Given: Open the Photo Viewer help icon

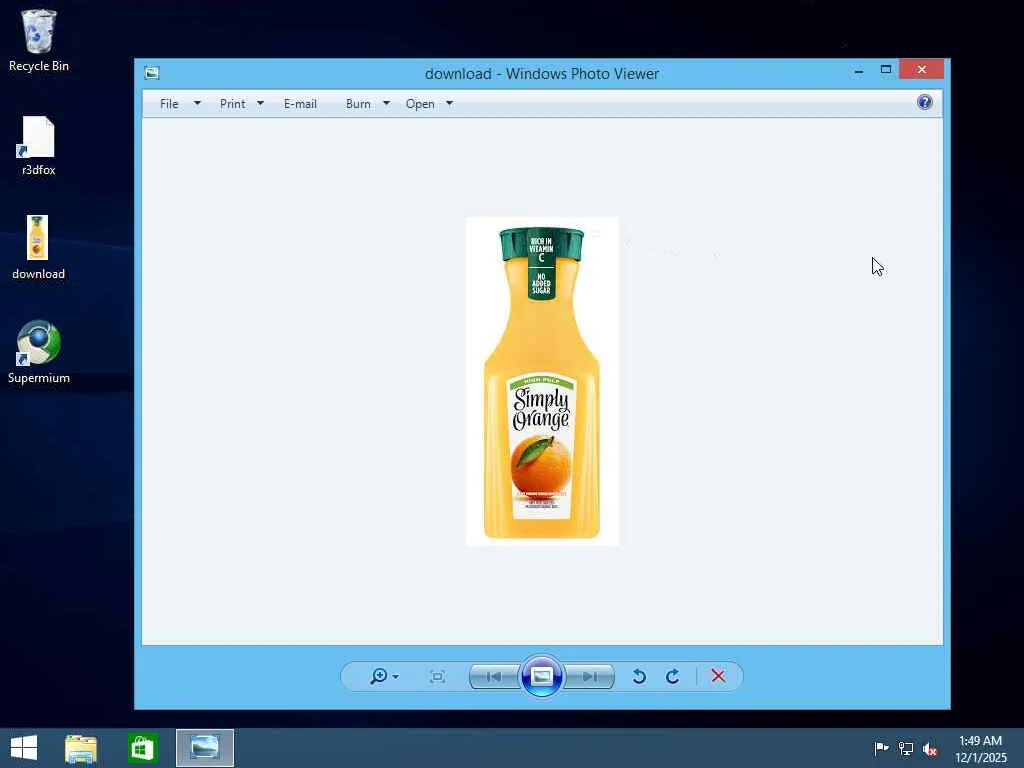Looking at the screenshot, I should (925, 102).
